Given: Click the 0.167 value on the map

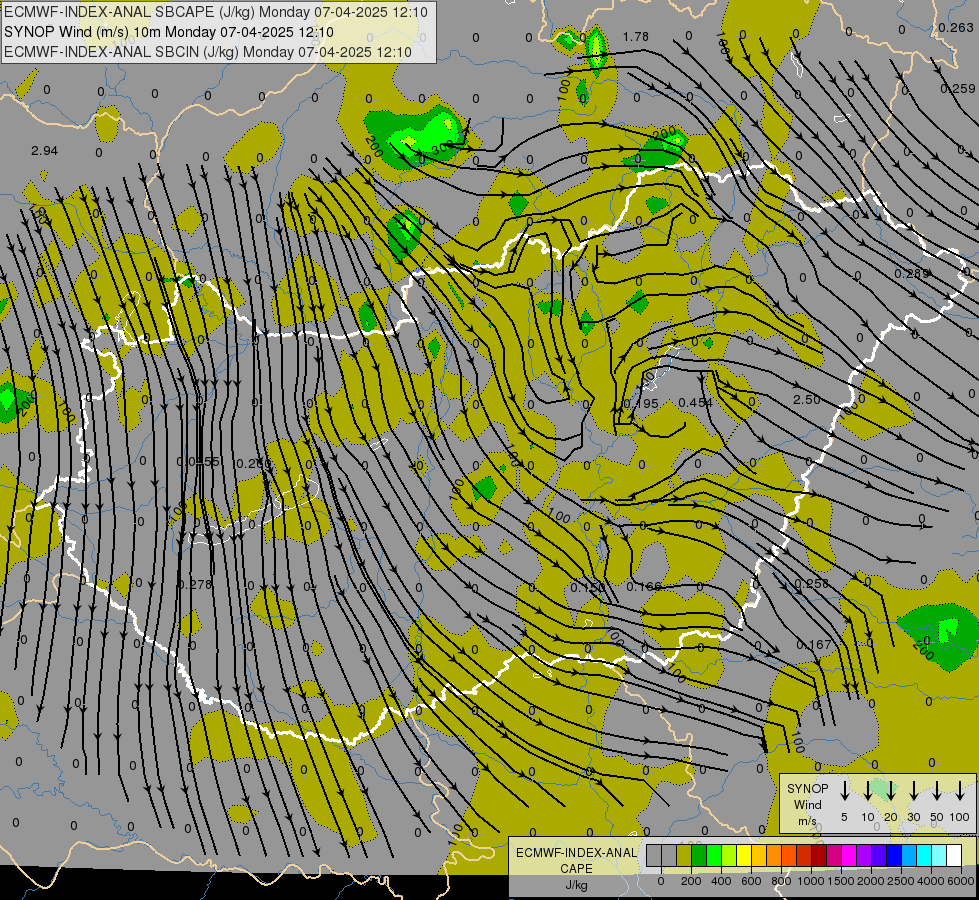Looking at the screenshot, I should click(x=814, y=645).
